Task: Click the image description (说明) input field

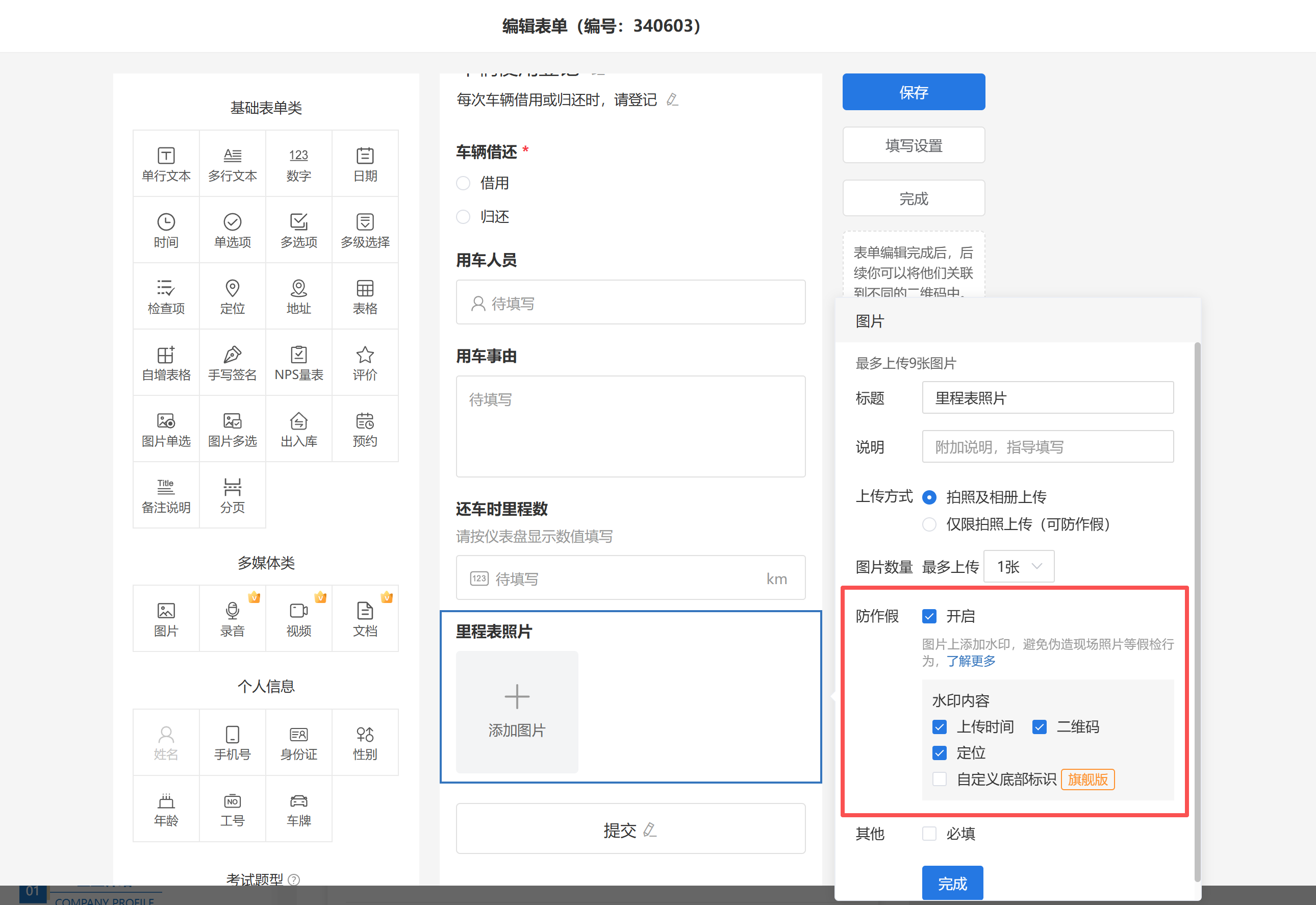Action: tap(1047, 447)
